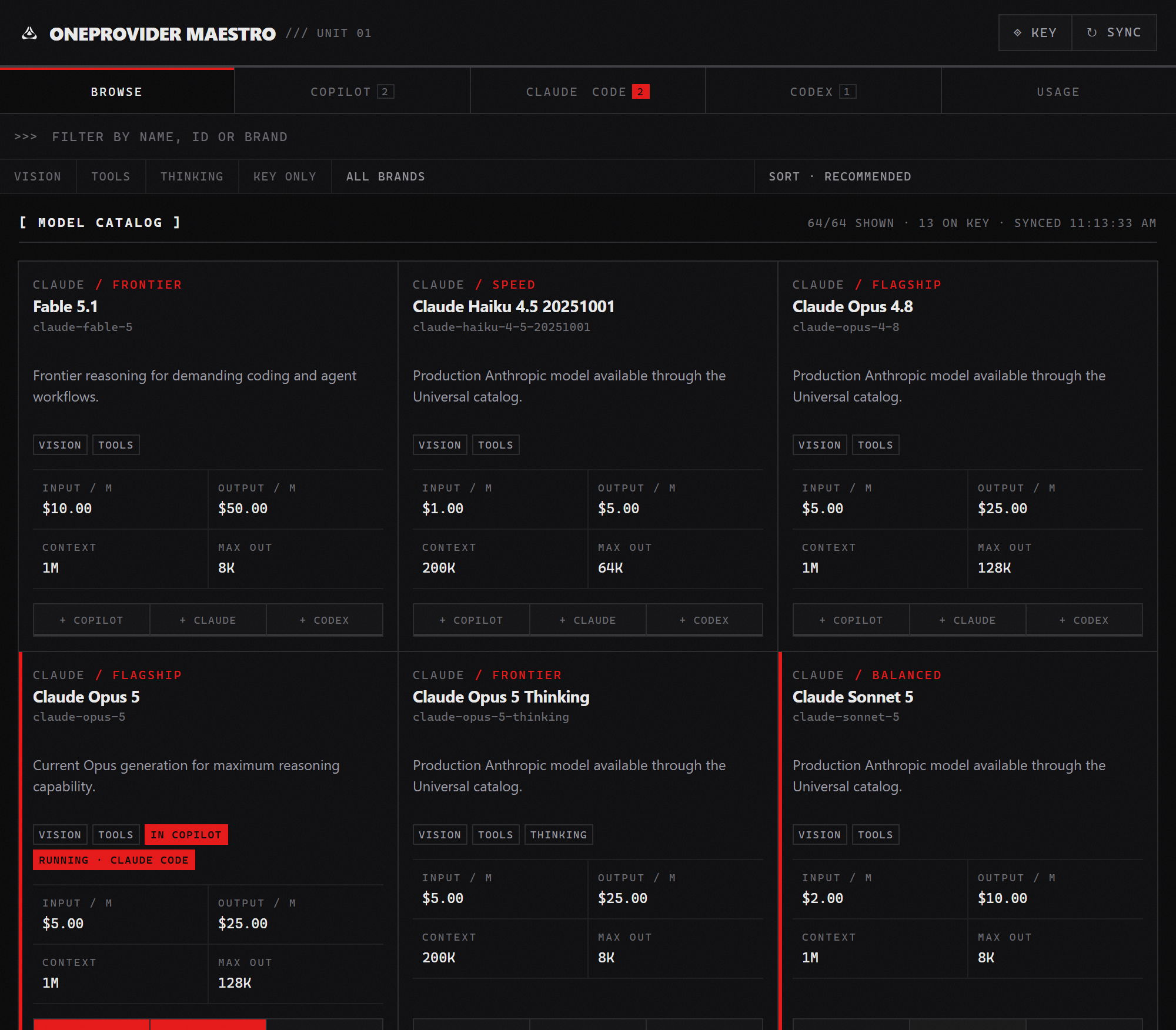The image size is (1176, 1030).
Task: Switch to the COPILOT tab
Action: click(352, 92)
